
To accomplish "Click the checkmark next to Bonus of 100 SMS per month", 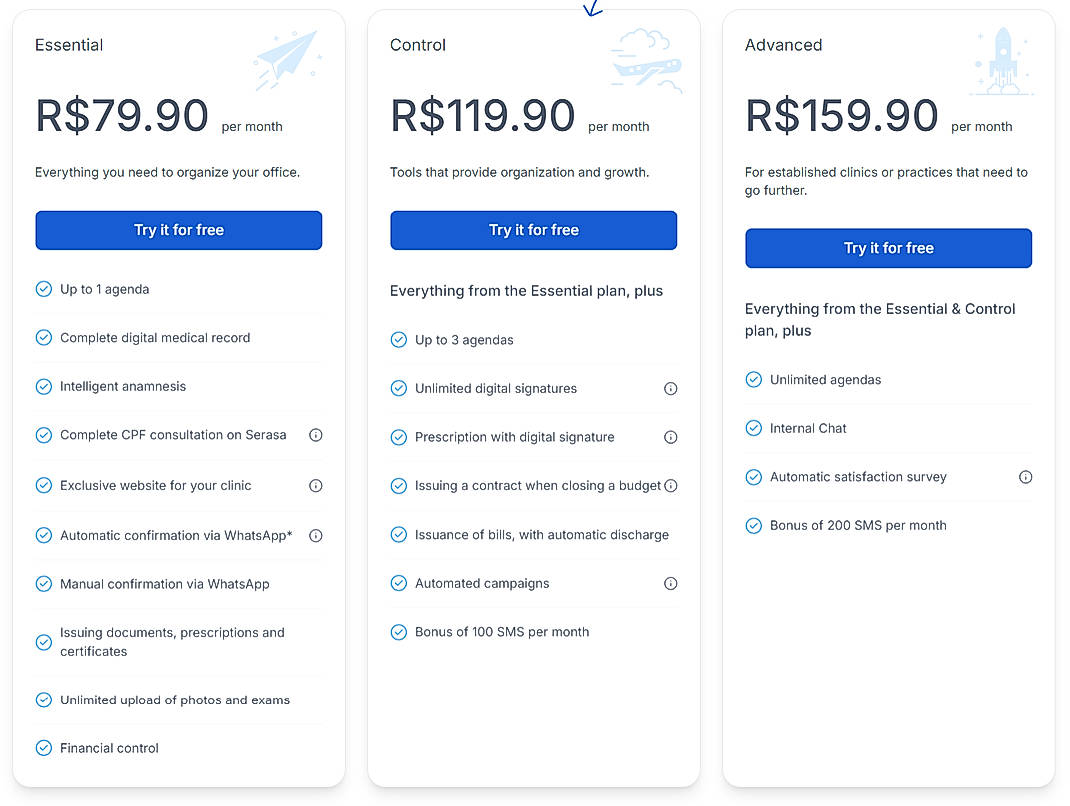I will 398,631.
